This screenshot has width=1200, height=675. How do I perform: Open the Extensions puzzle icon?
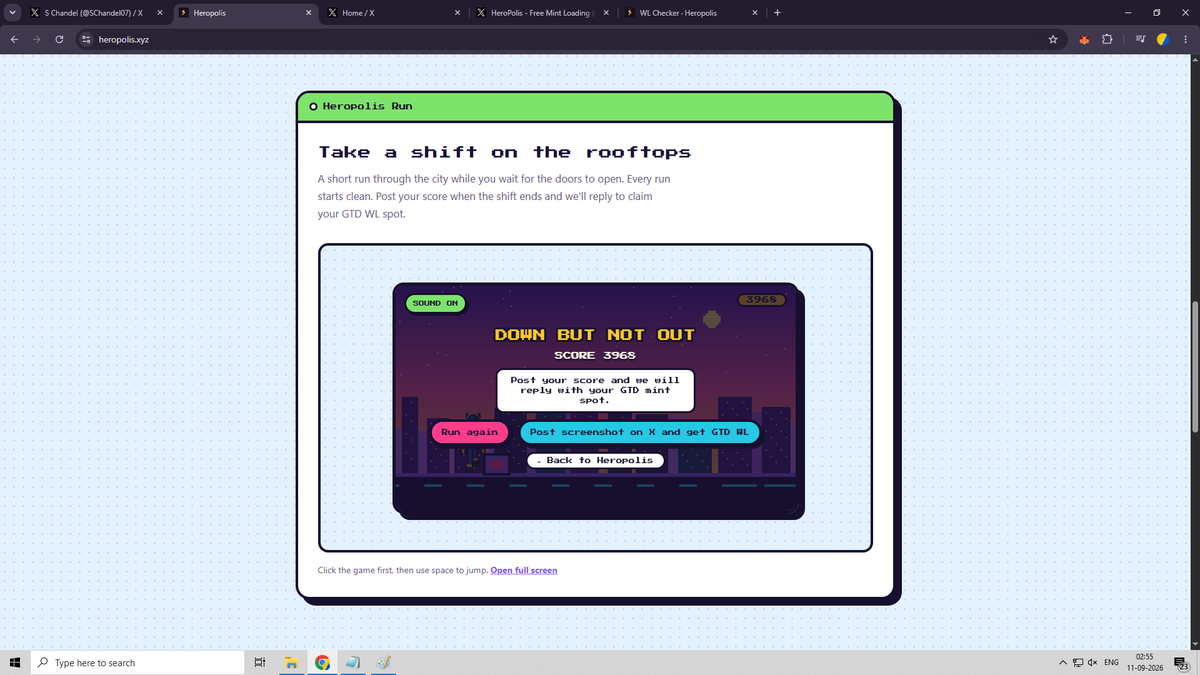pos(1107,39)
